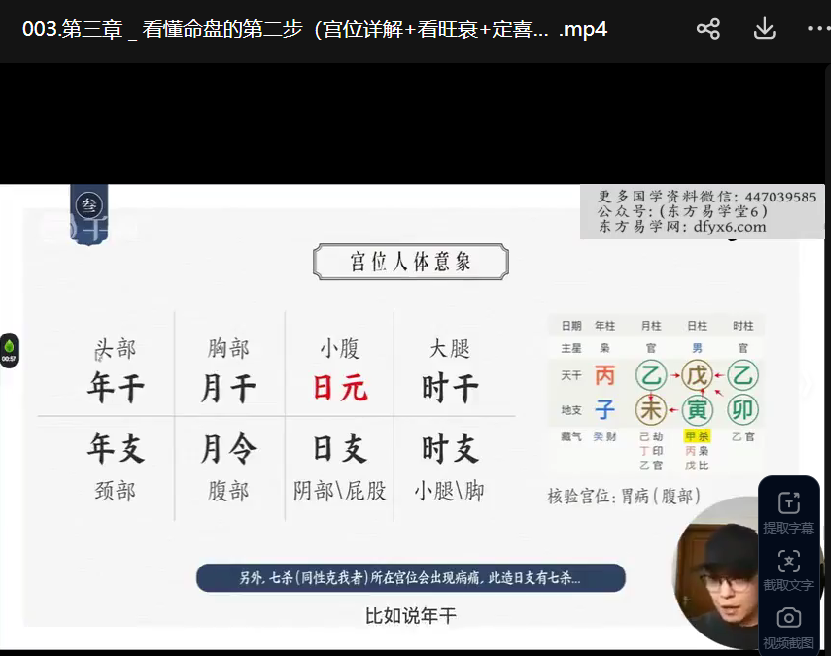Click the 宫位人体意象 heading banner

[410, 262]
